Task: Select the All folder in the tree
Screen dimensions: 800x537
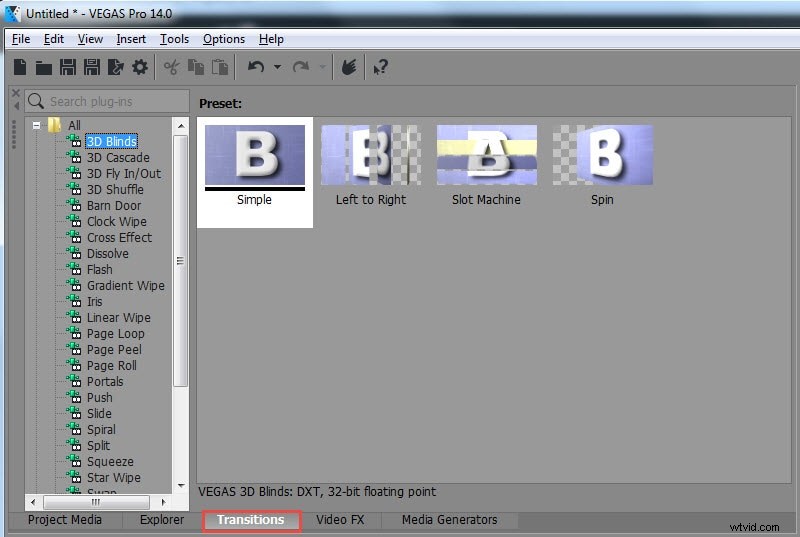Action: 74,125
